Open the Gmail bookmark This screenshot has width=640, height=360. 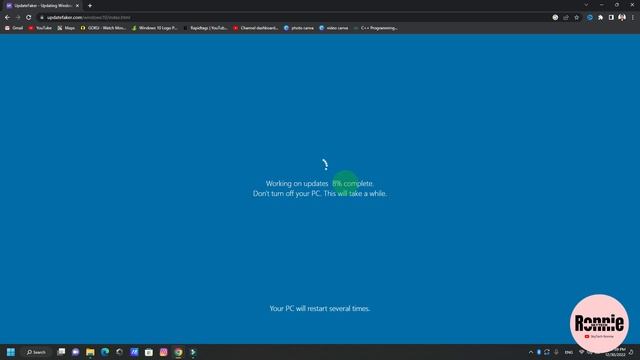tap(14, 28)
